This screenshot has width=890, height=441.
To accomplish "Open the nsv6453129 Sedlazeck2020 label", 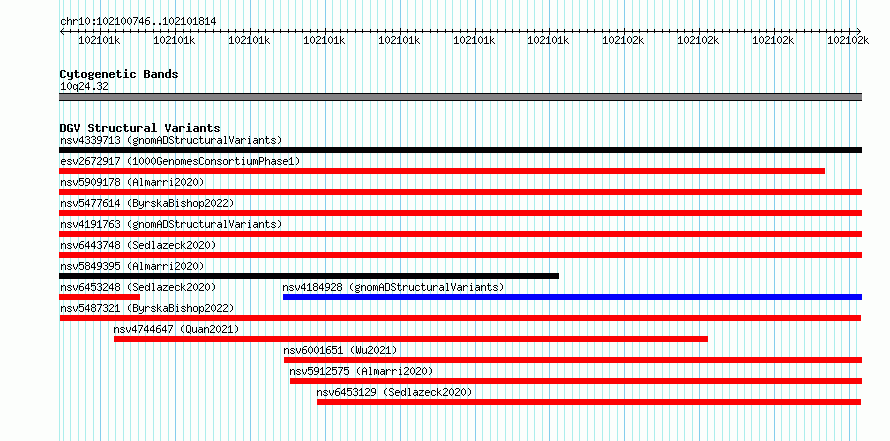I will click(394, 392).
